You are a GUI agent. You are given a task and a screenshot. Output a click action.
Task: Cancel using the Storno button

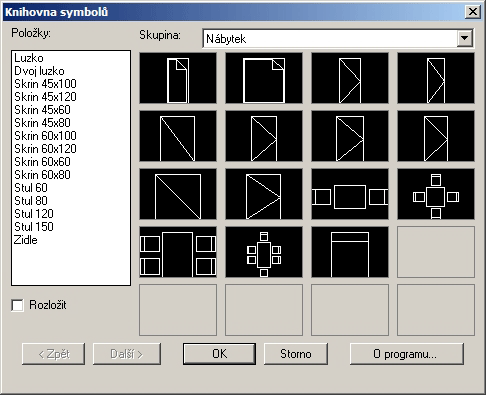[x=296, y=354]
